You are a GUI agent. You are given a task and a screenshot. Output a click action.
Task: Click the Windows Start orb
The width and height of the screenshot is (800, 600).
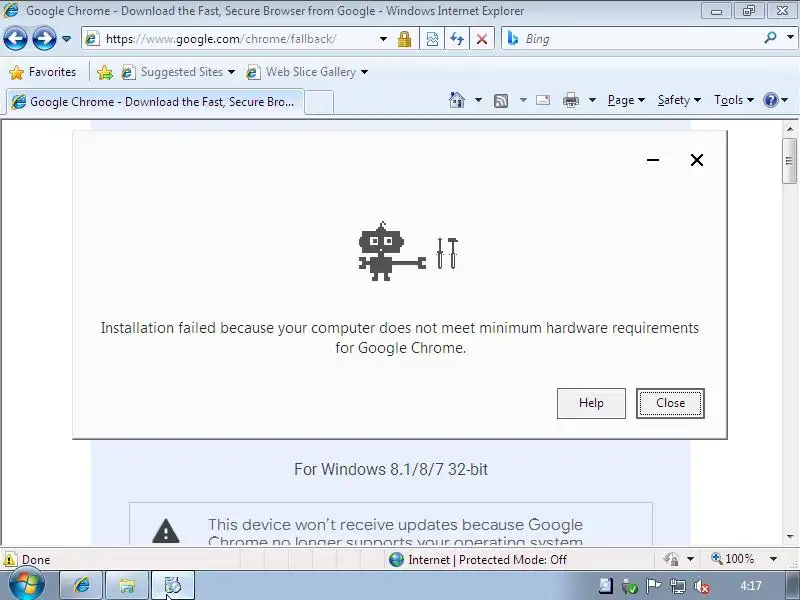[x=27, y=585]
